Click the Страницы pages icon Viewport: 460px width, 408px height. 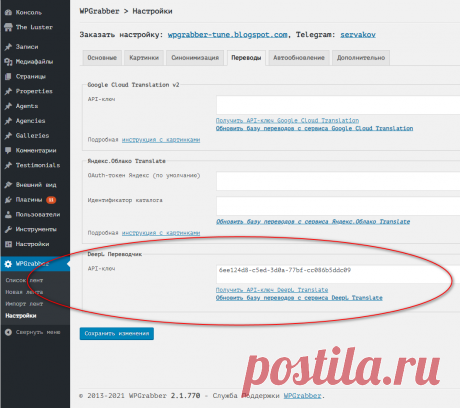[x=8, y=77]
